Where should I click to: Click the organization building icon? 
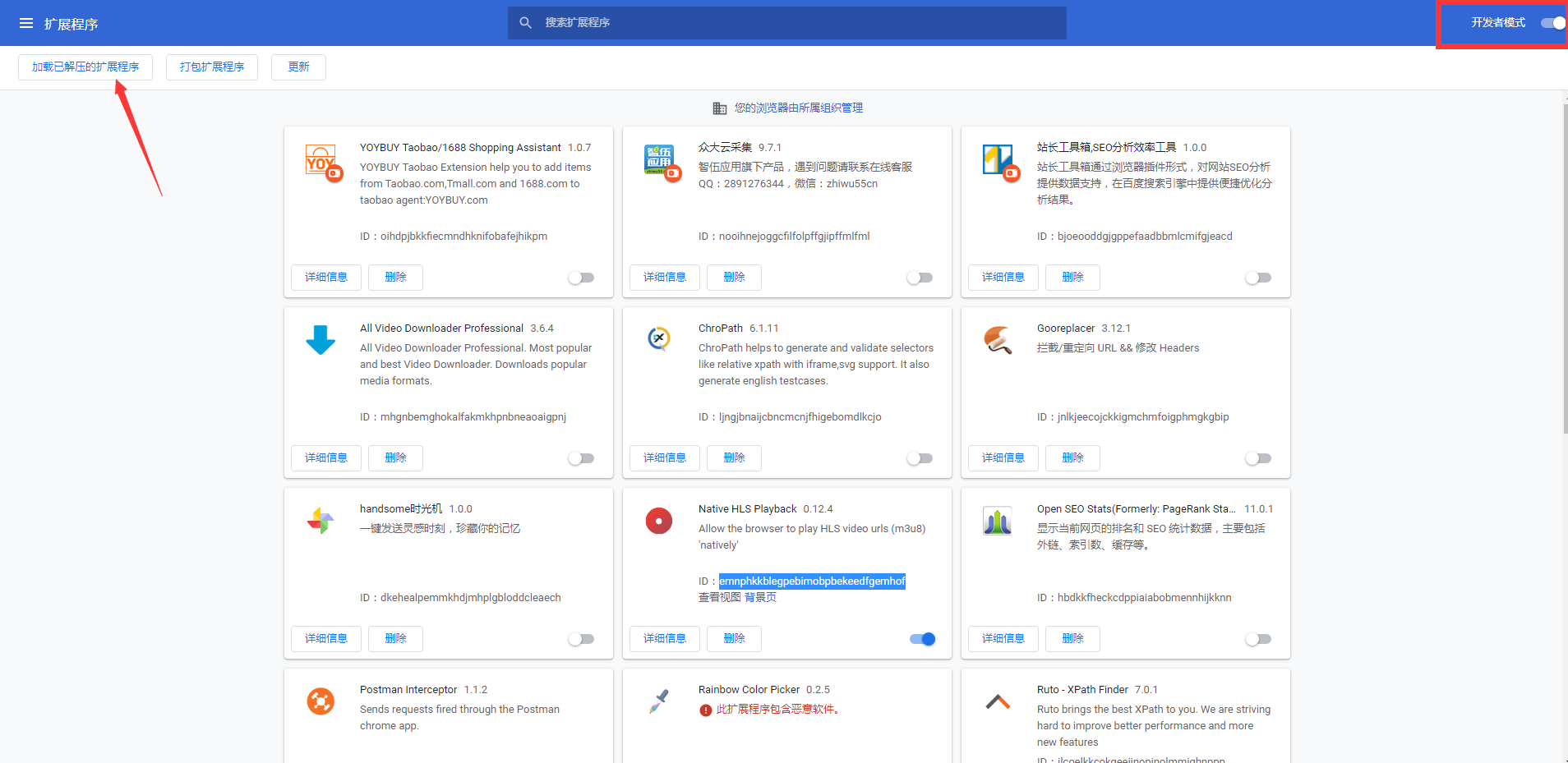[x=719, y=108]
